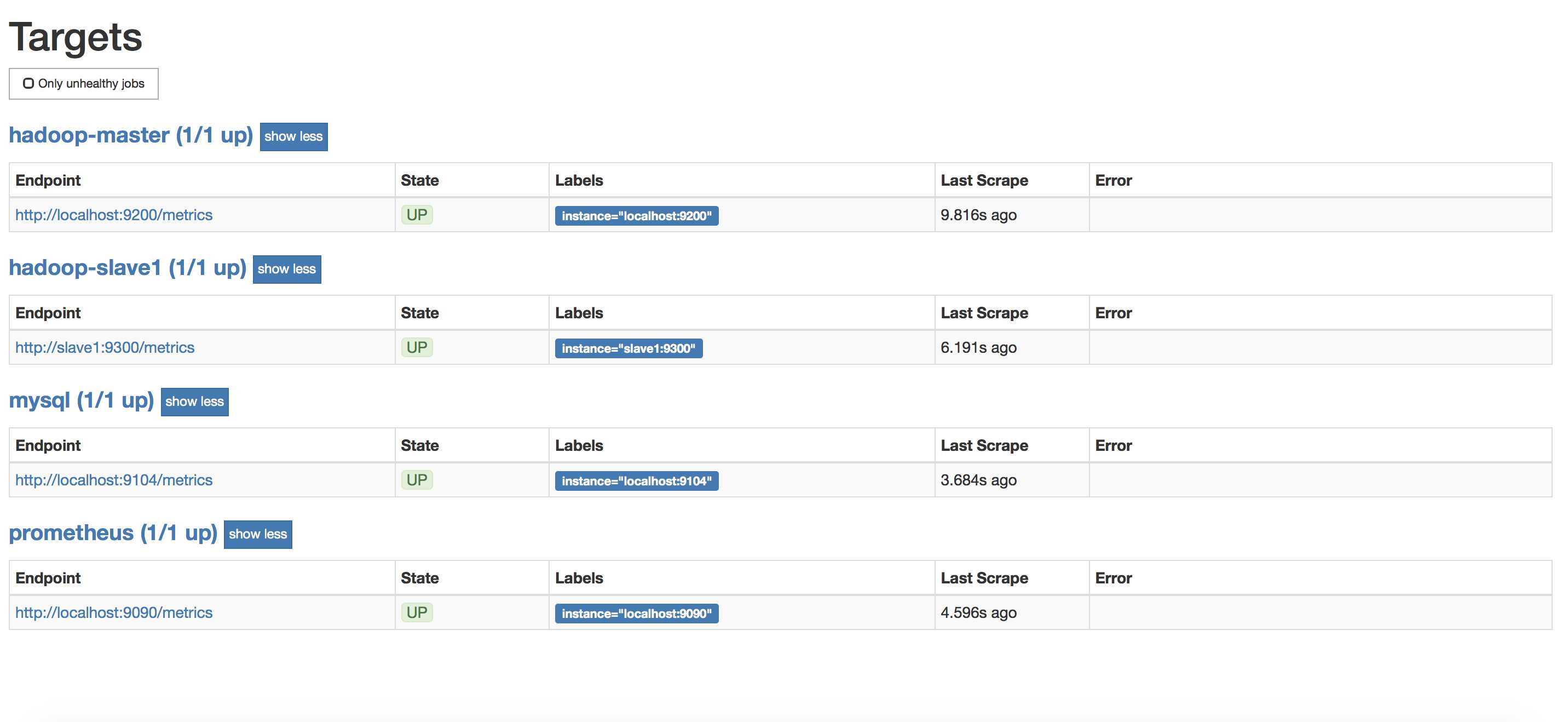Open http://localhost:9090/metrics endpoint link
The width and height of the screenshot is (1568, 722).
[x=114, y=613]
